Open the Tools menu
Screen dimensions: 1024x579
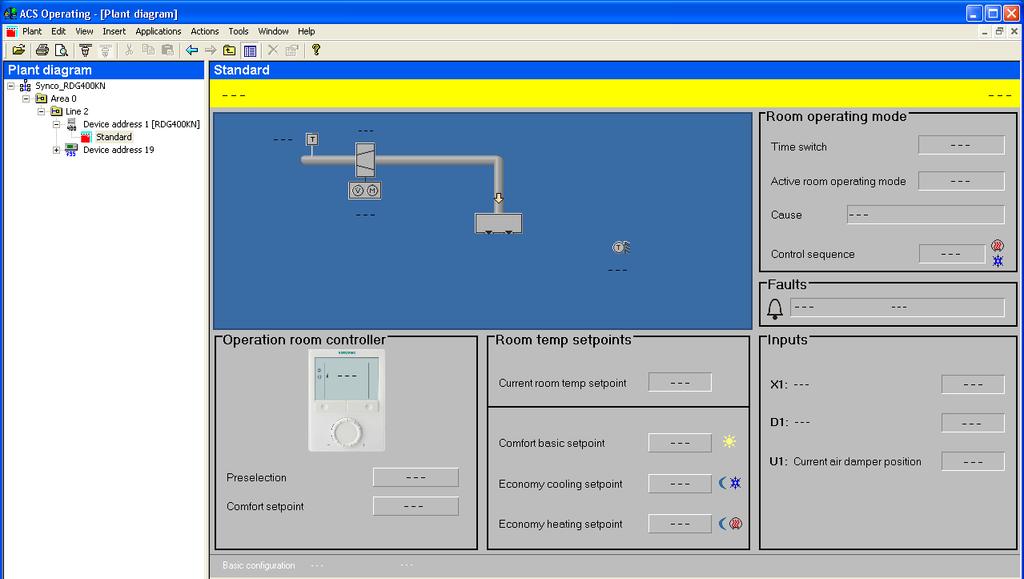tap(238, 31)
